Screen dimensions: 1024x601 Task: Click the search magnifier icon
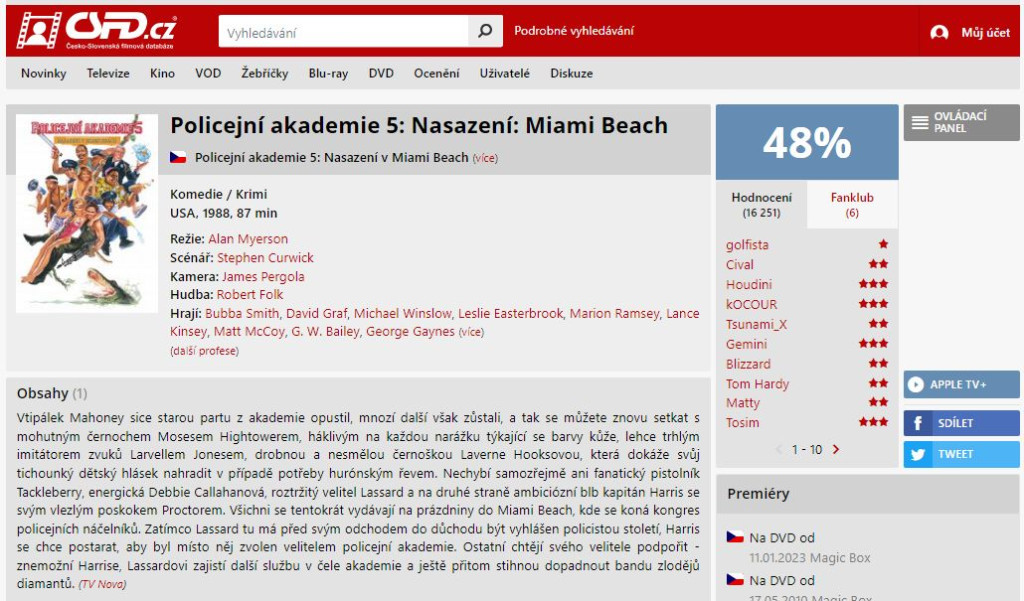[x=485, y=31]
